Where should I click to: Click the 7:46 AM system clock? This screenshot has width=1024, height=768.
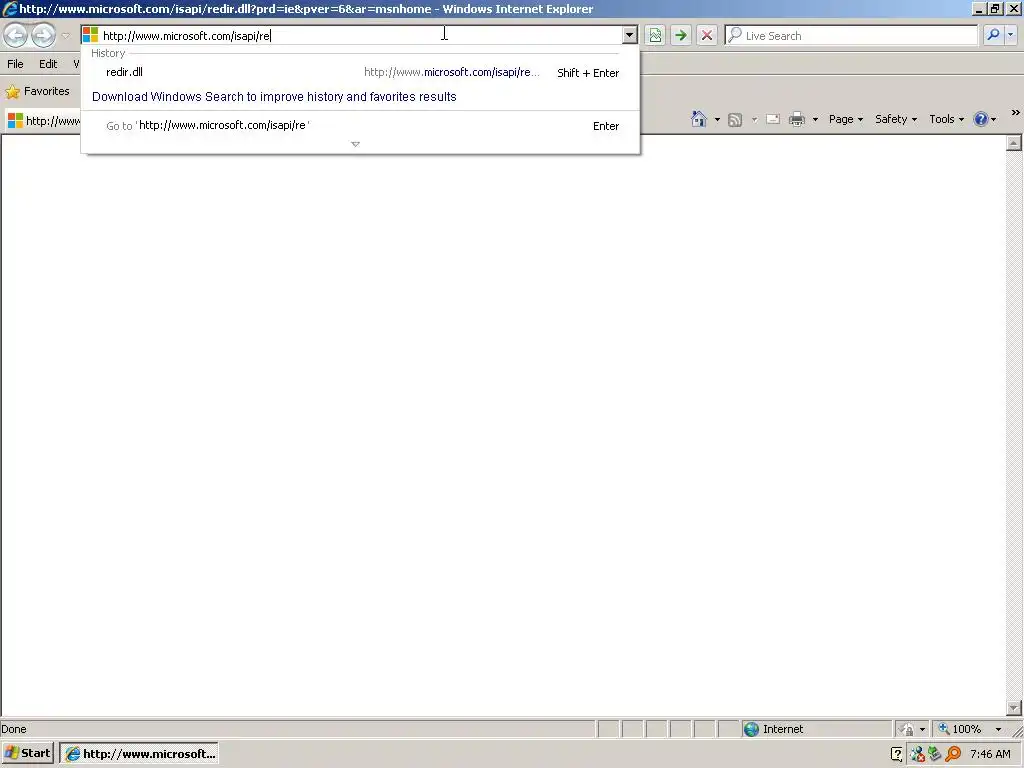(x=990, y=754)
